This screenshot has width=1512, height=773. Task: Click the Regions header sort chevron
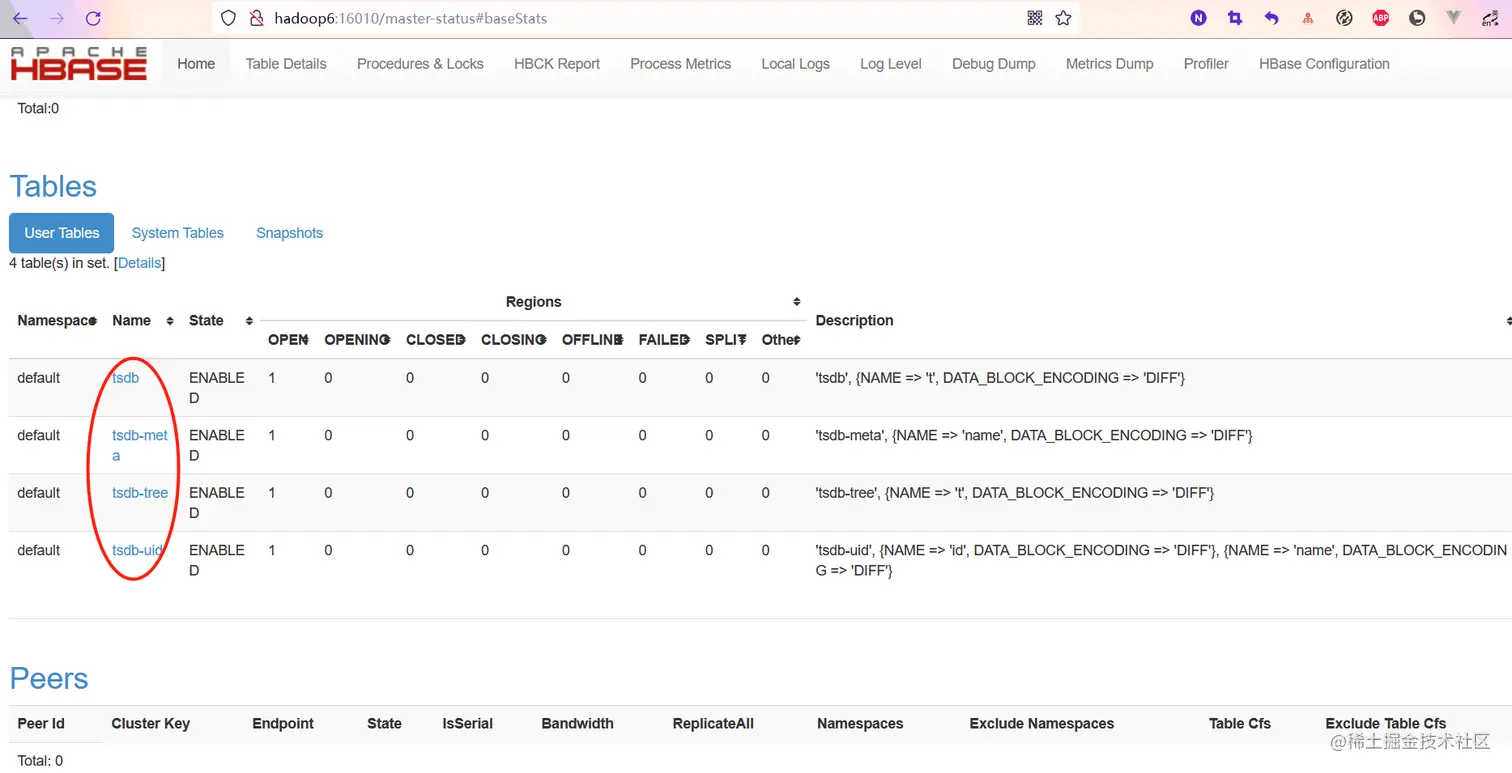[797, 301]
